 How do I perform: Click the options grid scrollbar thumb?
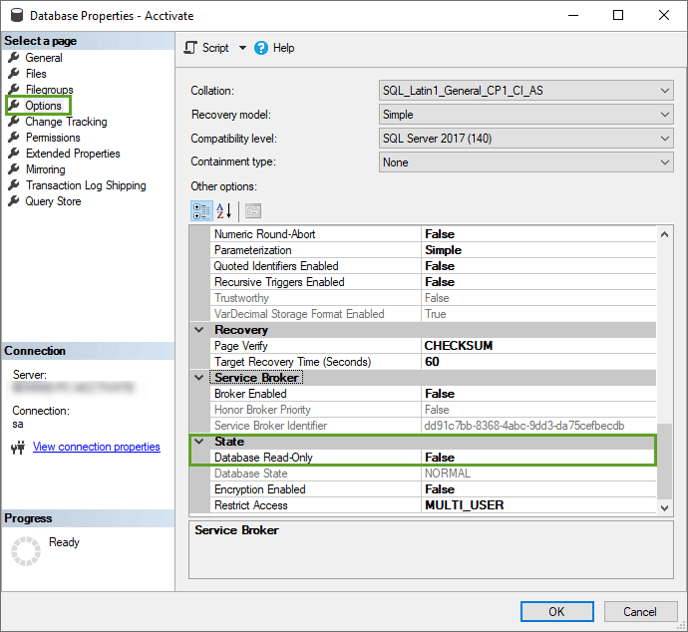click(664, 461)
